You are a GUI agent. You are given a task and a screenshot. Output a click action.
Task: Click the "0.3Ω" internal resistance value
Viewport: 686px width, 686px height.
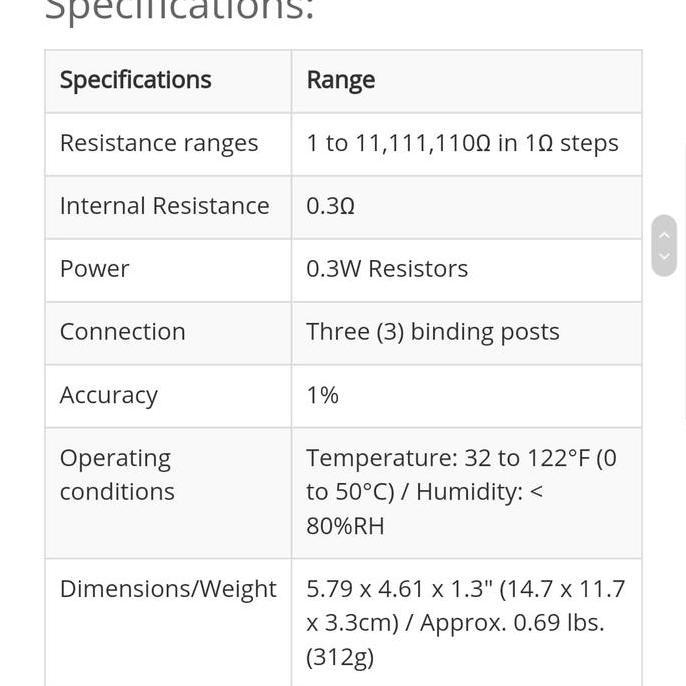point(330,206)
